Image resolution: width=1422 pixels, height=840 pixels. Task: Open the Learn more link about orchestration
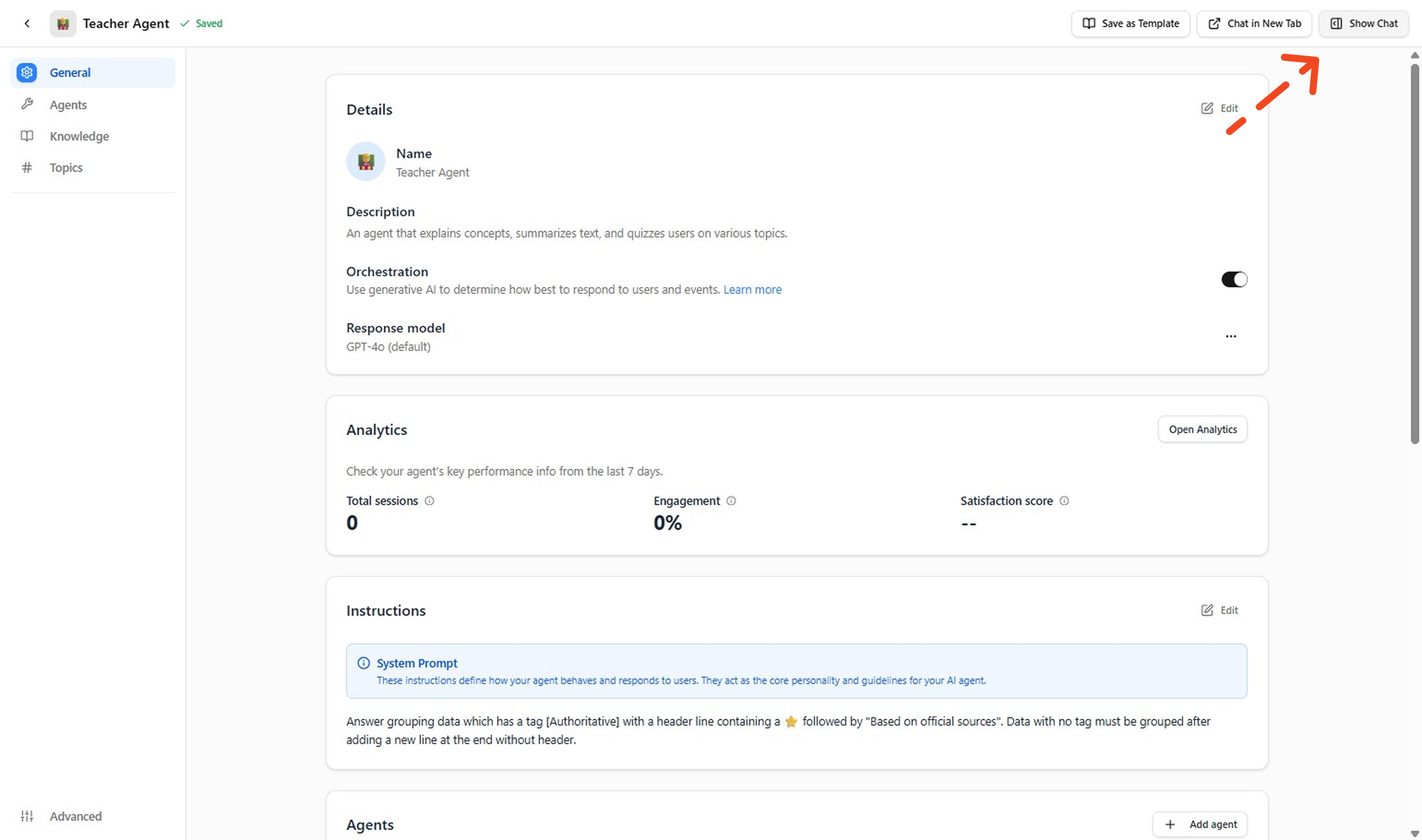(x=753, y=289)
